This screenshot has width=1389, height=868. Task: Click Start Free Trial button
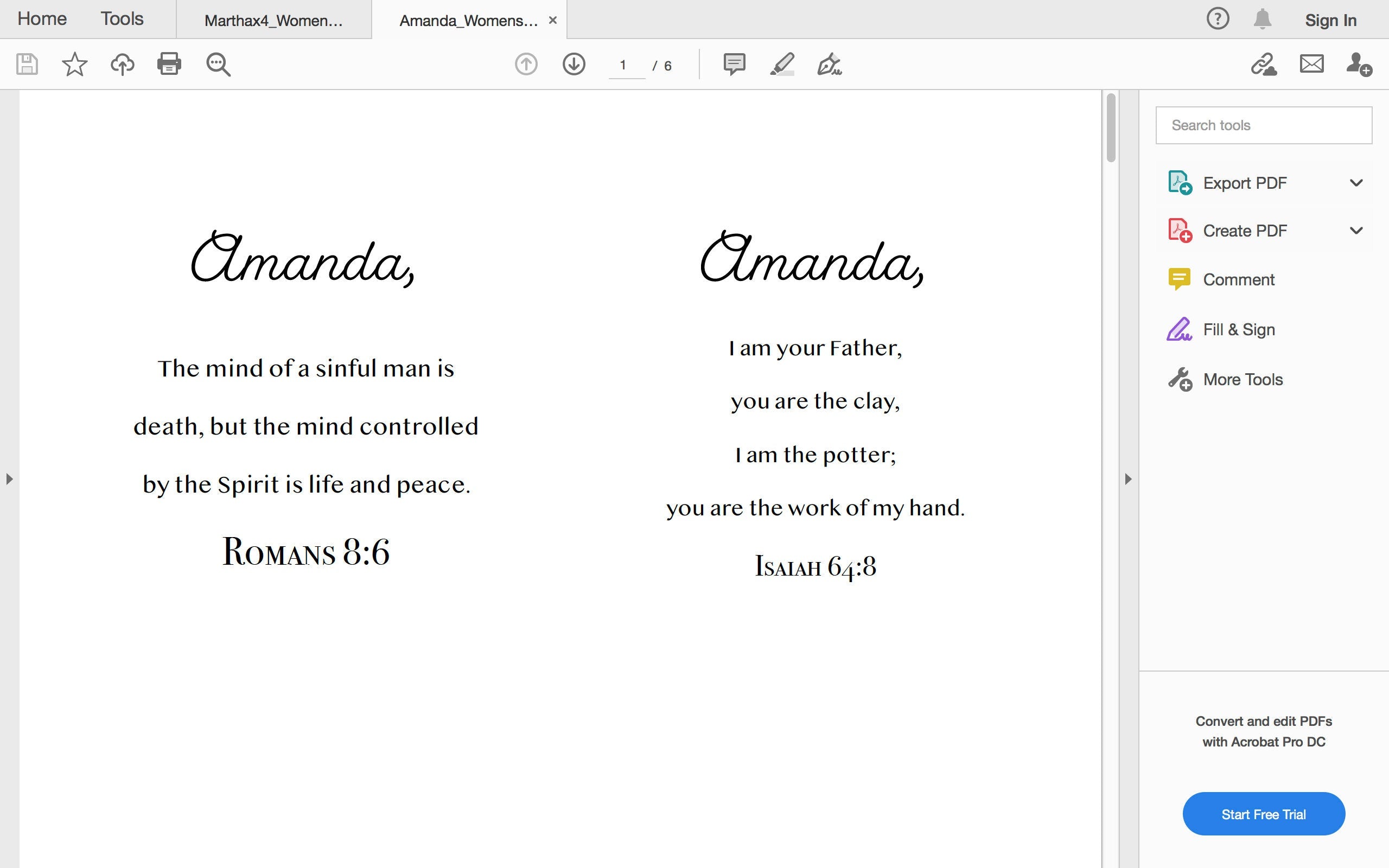1263,814
